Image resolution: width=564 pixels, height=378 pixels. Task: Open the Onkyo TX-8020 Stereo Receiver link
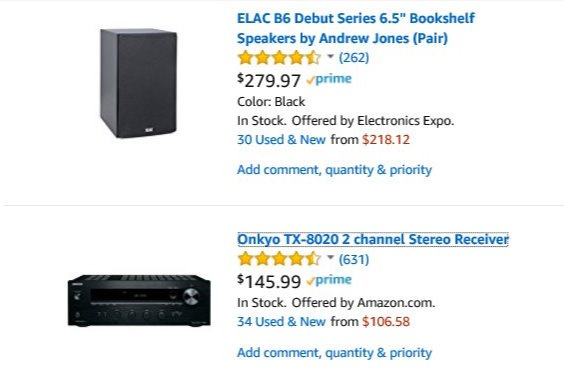[x=373, y=240]
